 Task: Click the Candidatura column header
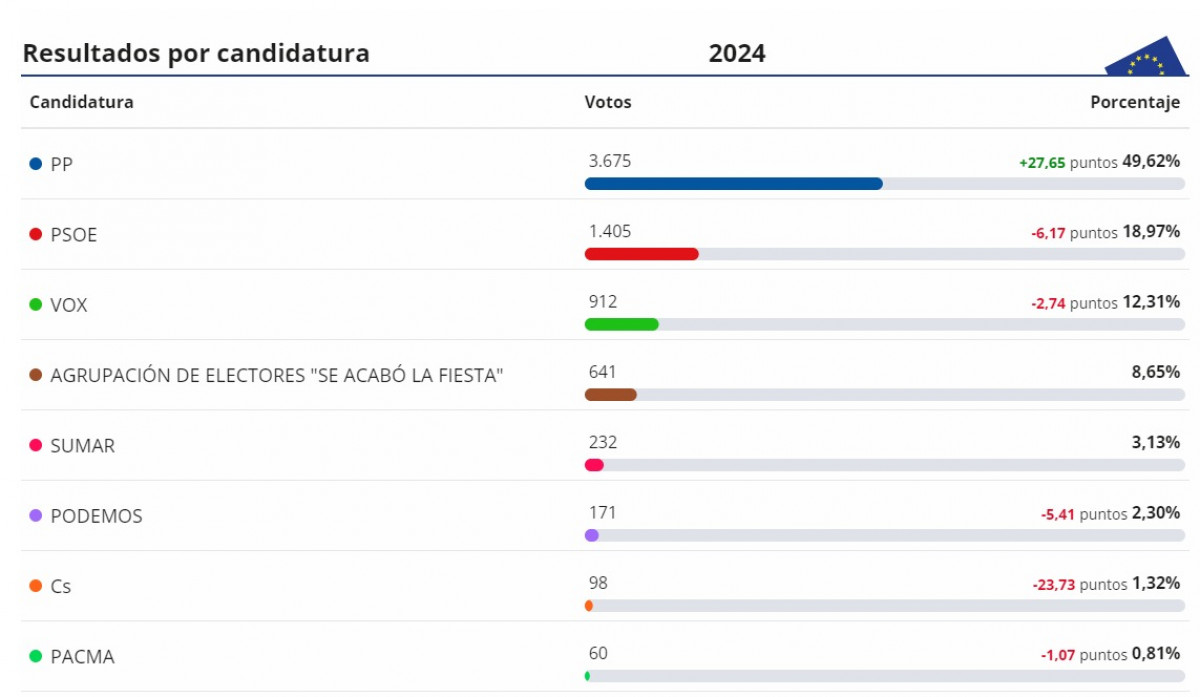[82, 102]
